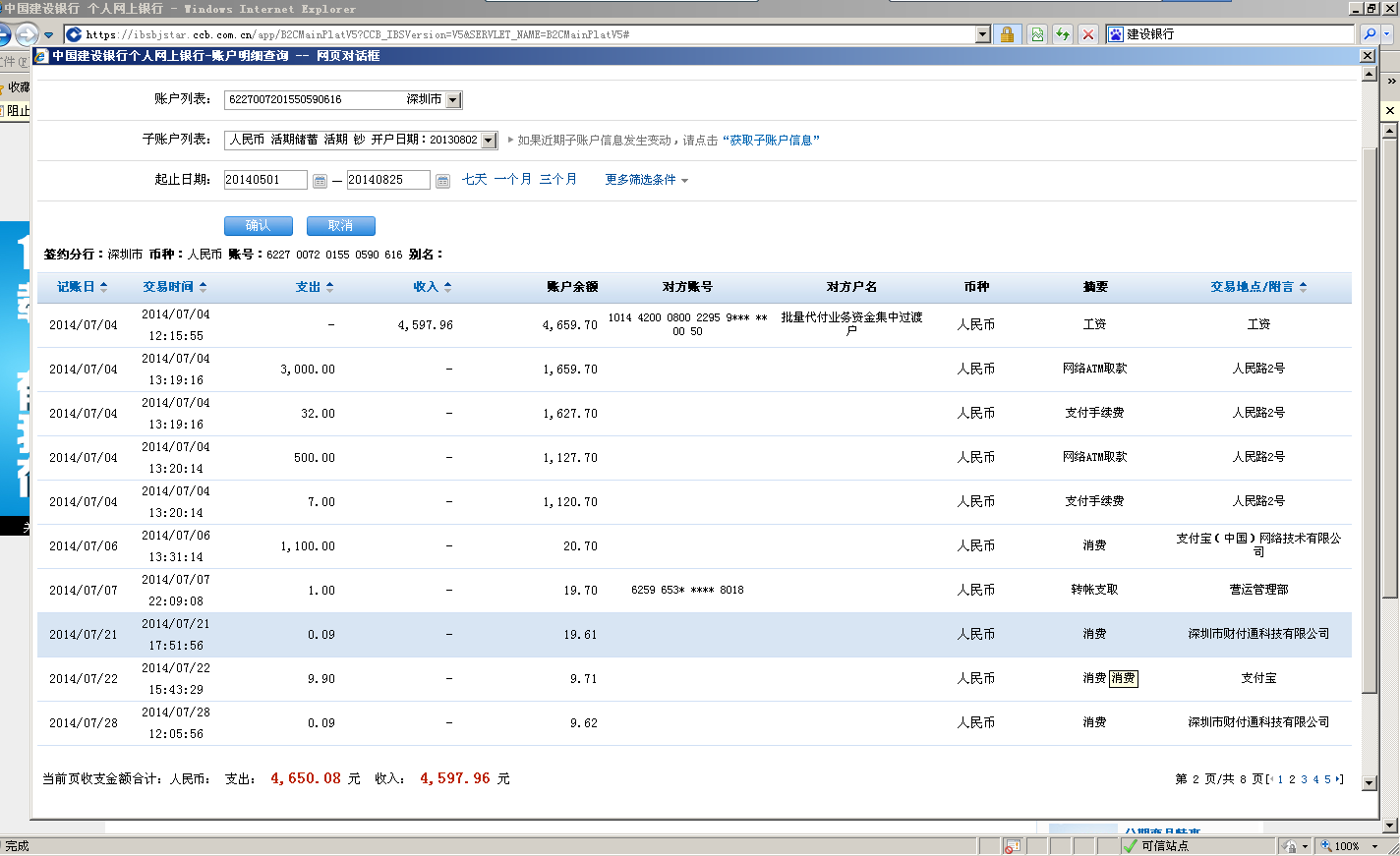Click the red X stop loading button

pos(1087,34)
